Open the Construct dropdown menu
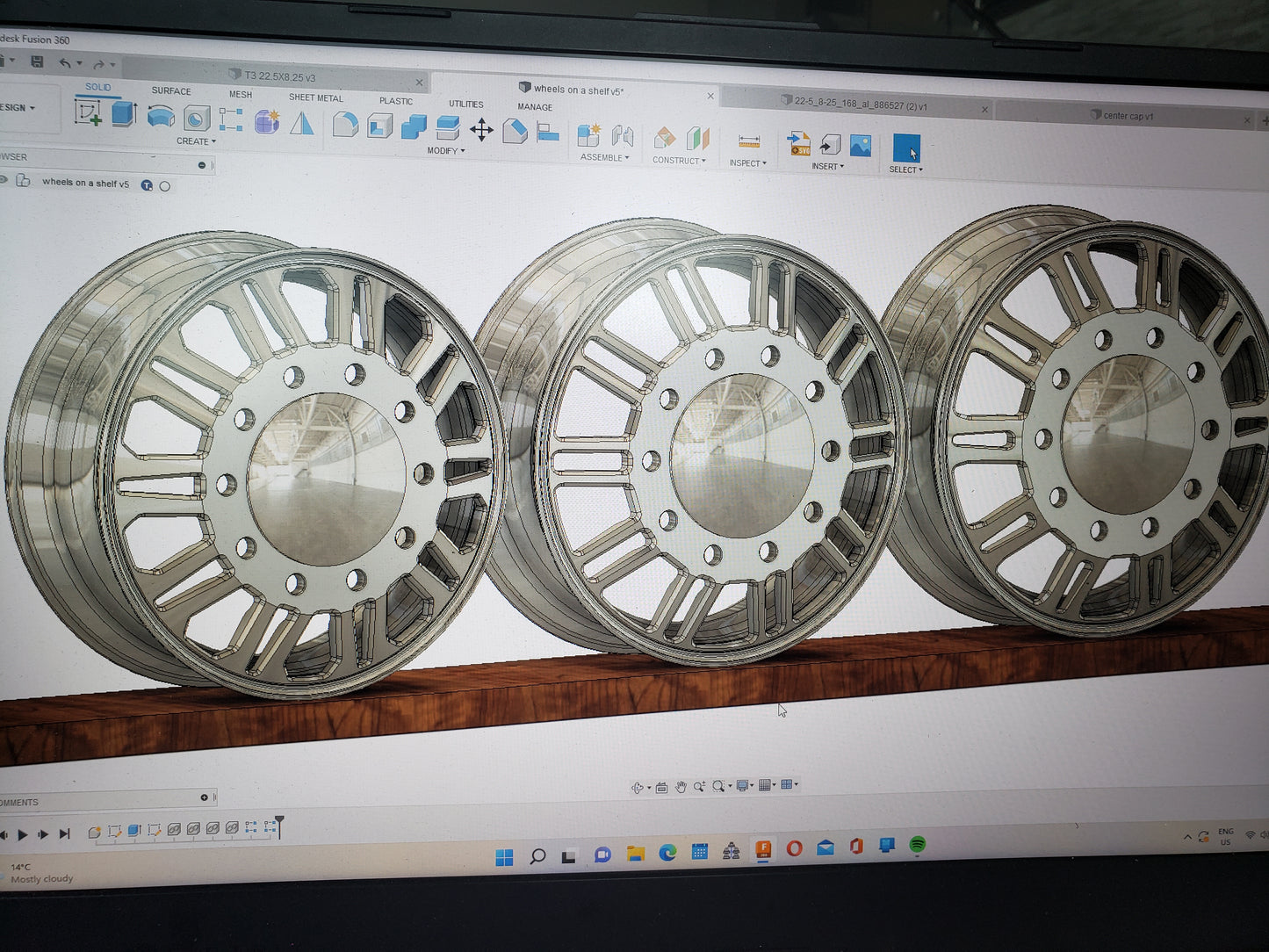The image size is (1269, 952). (679, 161)
